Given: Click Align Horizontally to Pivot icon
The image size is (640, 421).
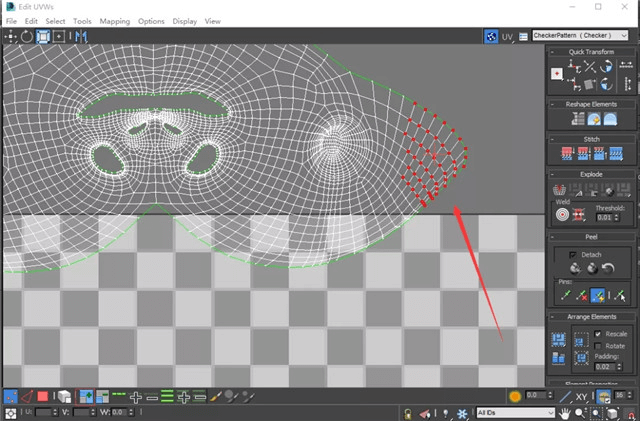Looking at the screenshot, I should (x=575, y=66).
